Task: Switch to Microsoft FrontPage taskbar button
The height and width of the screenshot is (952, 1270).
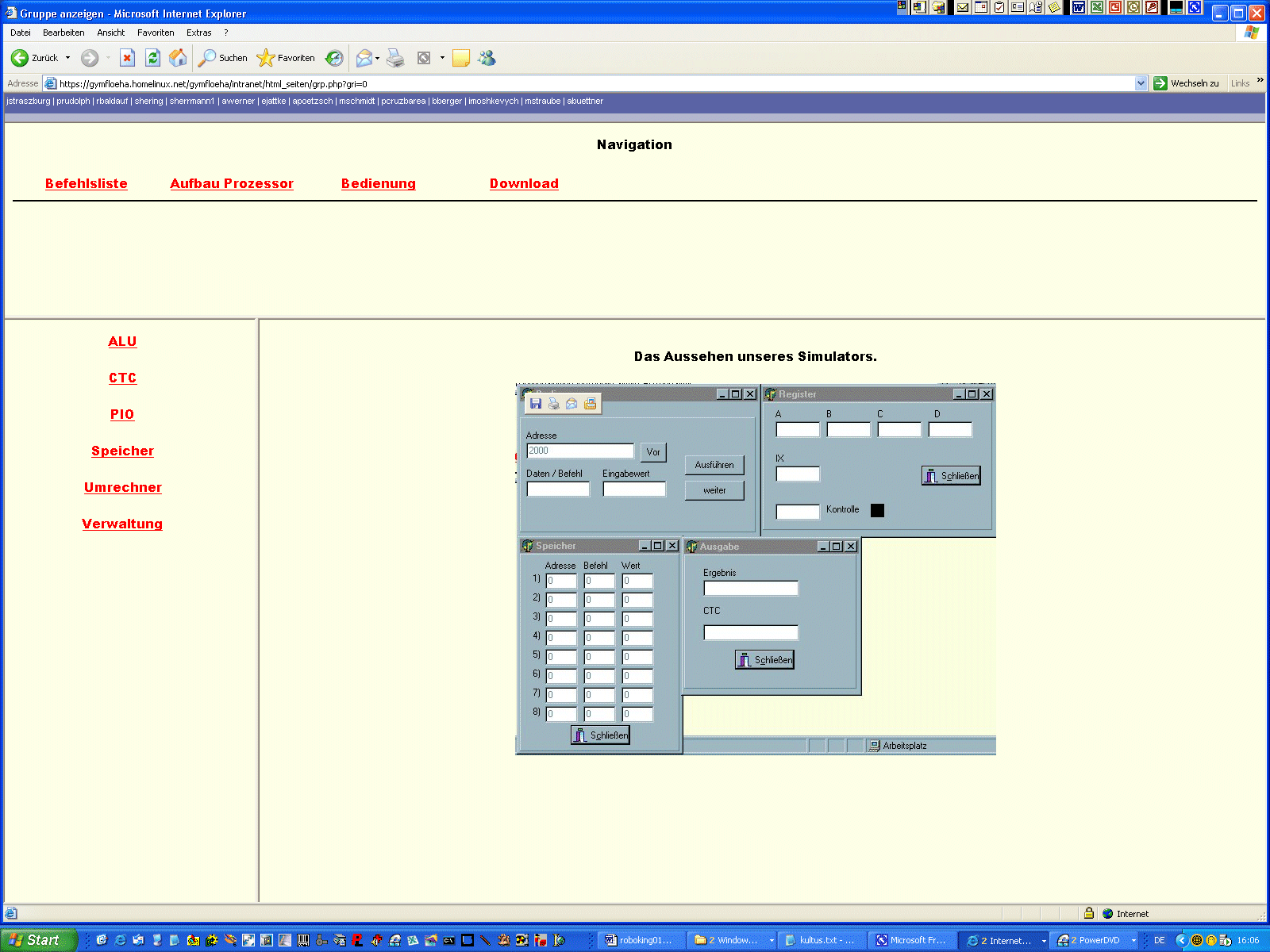Action: click(910, 940)
